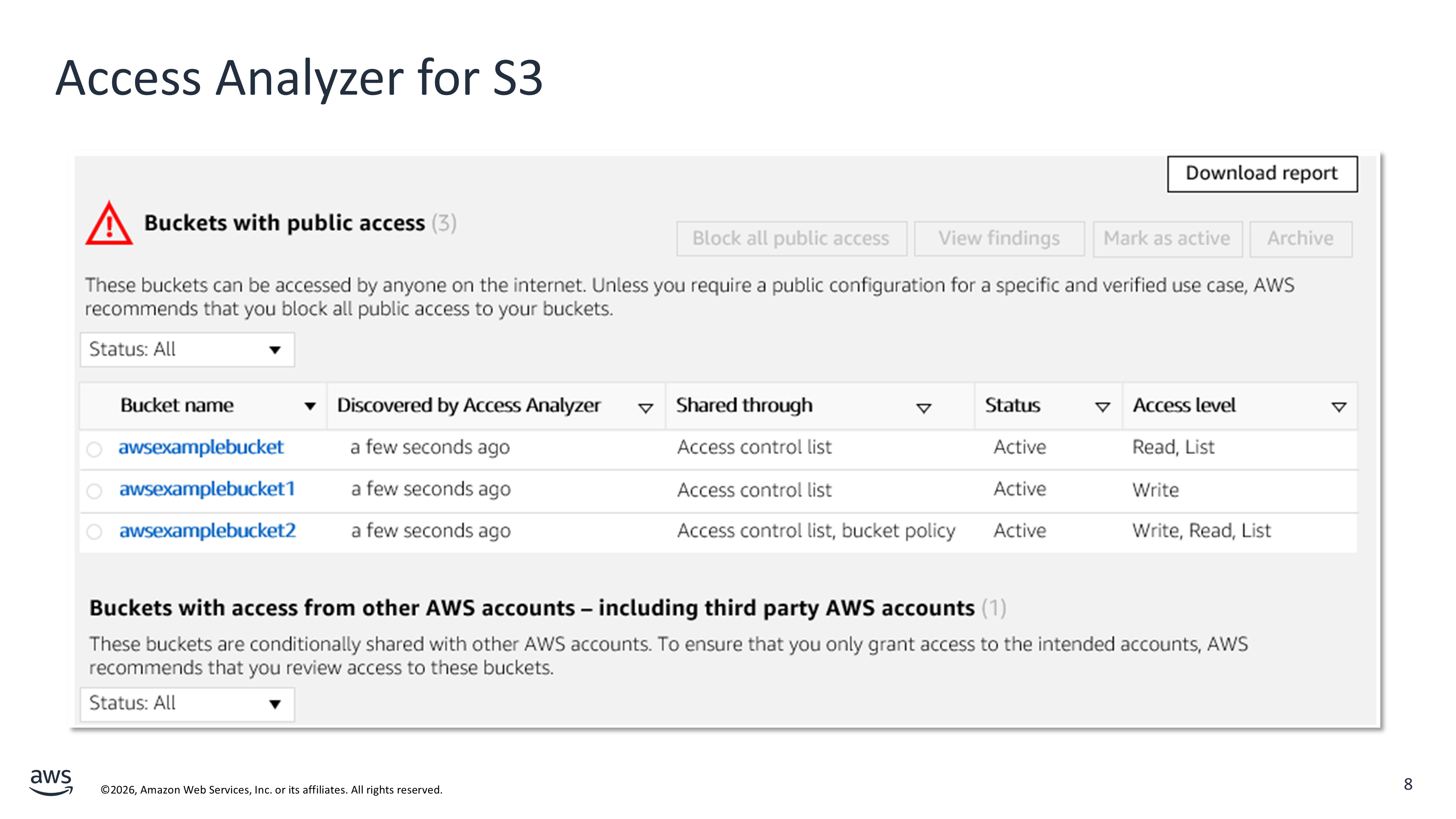This screenshot has width=1456, height=819.
Task: Select the awsexamplebucket radio button
Action: click(x=94, y=449)
